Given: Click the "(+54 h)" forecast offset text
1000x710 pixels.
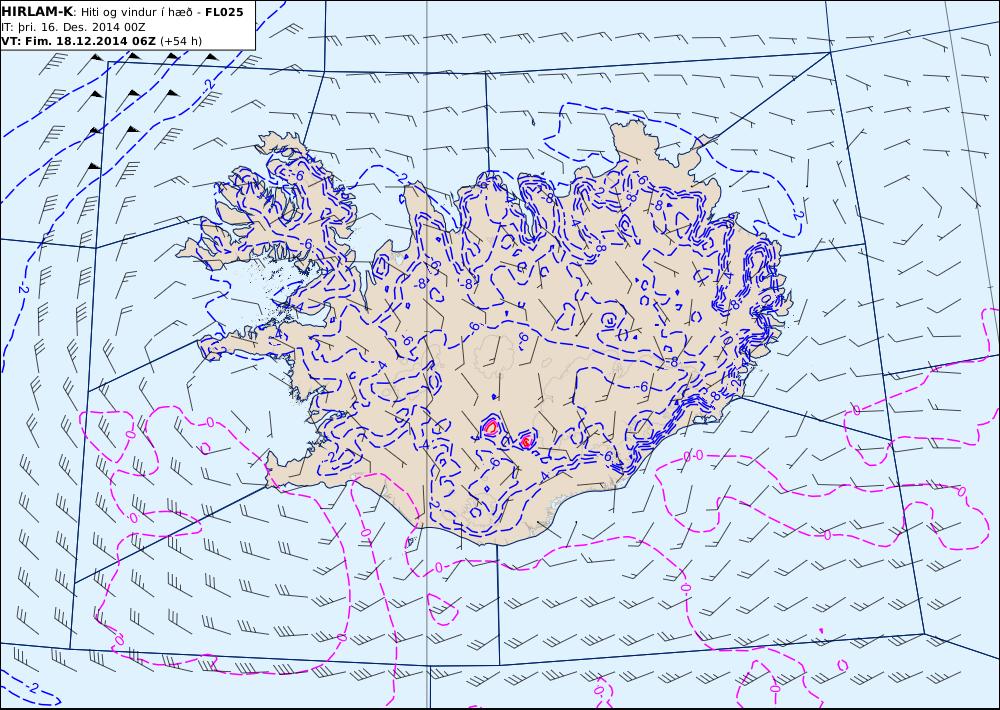Looking at the screenshot, I should [181, 41].
